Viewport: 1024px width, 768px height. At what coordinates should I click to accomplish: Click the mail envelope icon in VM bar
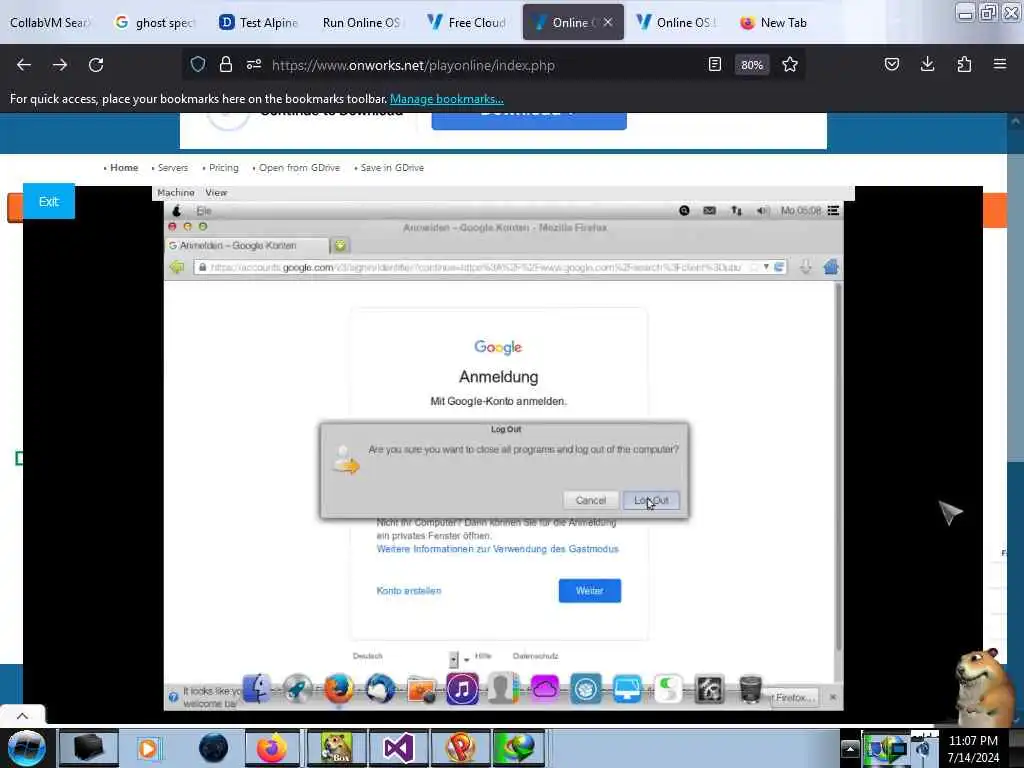click(709, 210)
